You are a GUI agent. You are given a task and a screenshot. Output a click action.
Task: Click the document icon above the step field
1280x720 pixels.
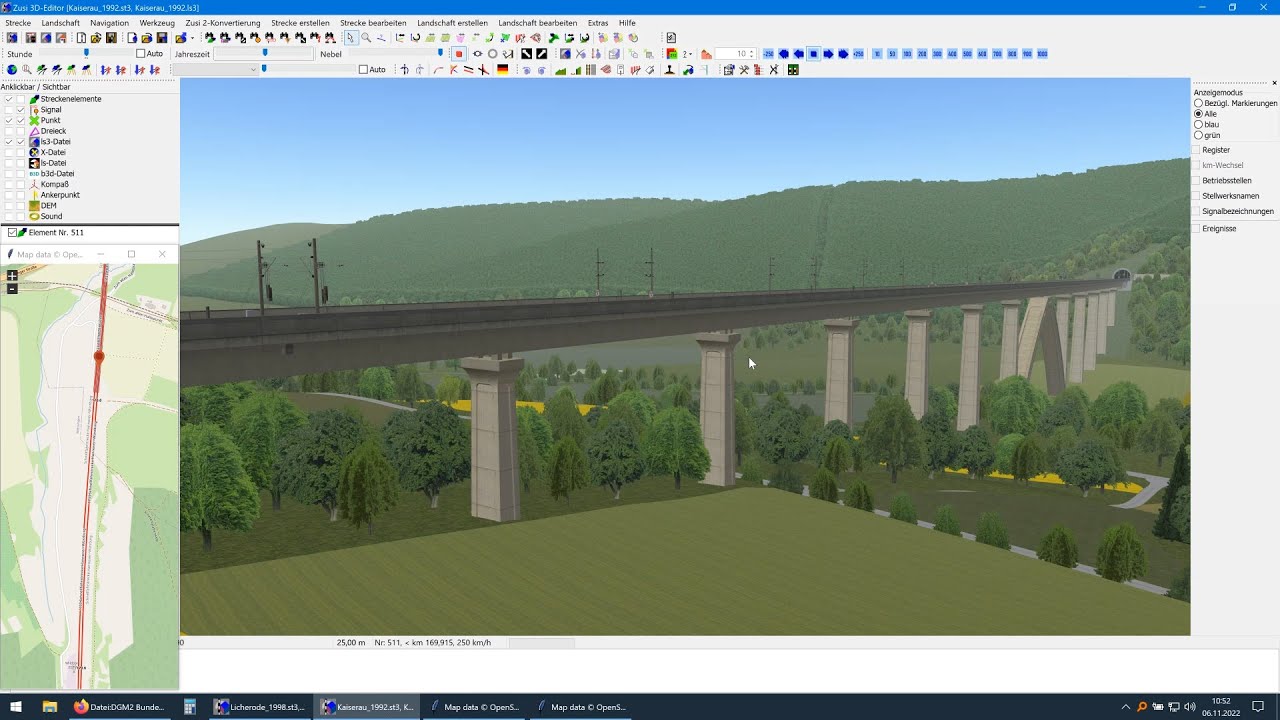(671, 38)
